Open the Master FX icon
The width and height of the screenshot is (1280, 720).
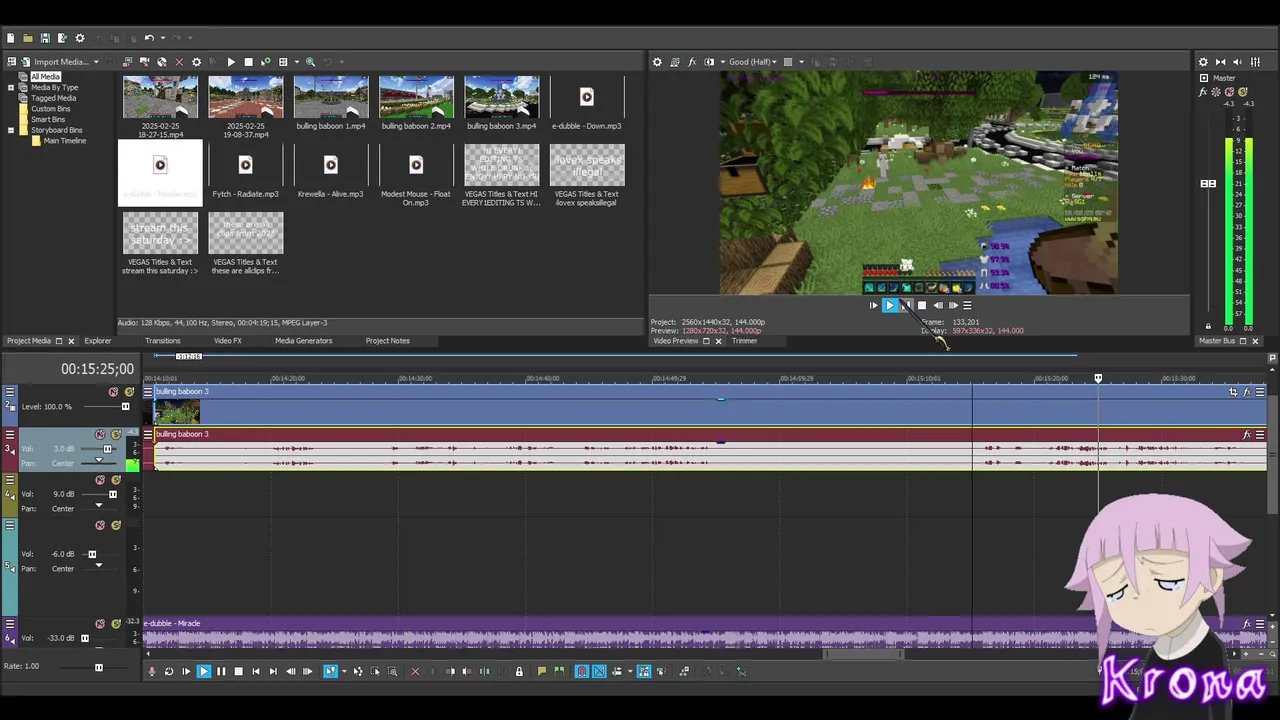pos(1204,92)
